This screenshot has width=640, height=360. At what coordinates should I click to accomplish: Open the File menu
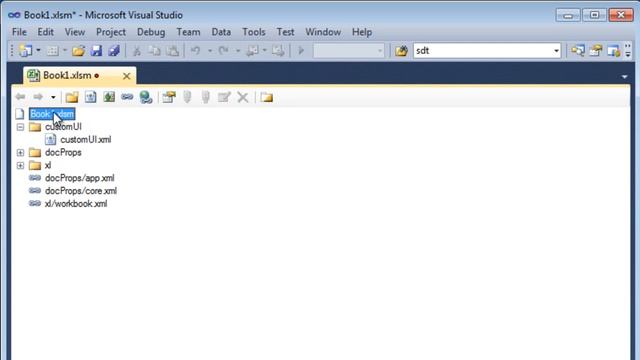pos(19,32)
